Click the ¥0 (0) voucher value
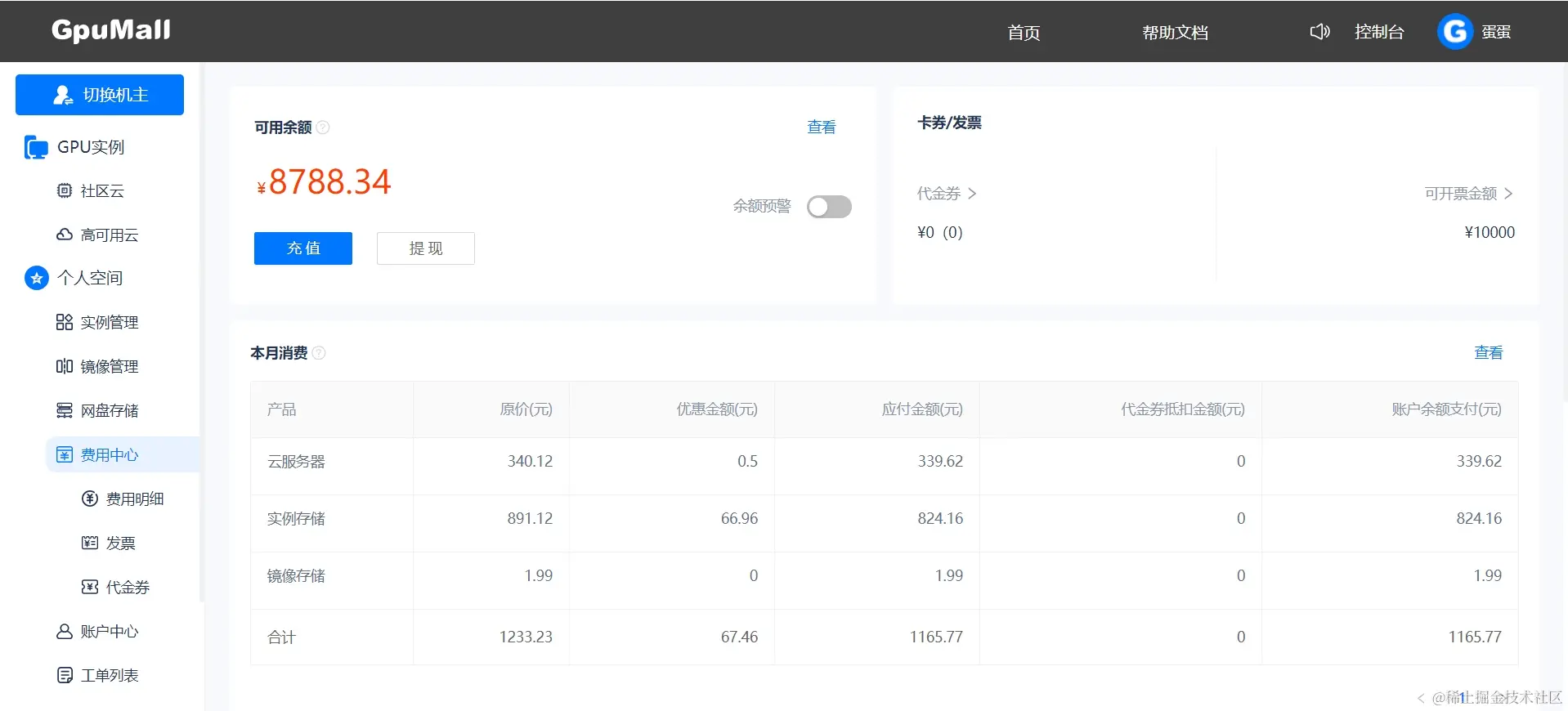 (x=940, y=232)
